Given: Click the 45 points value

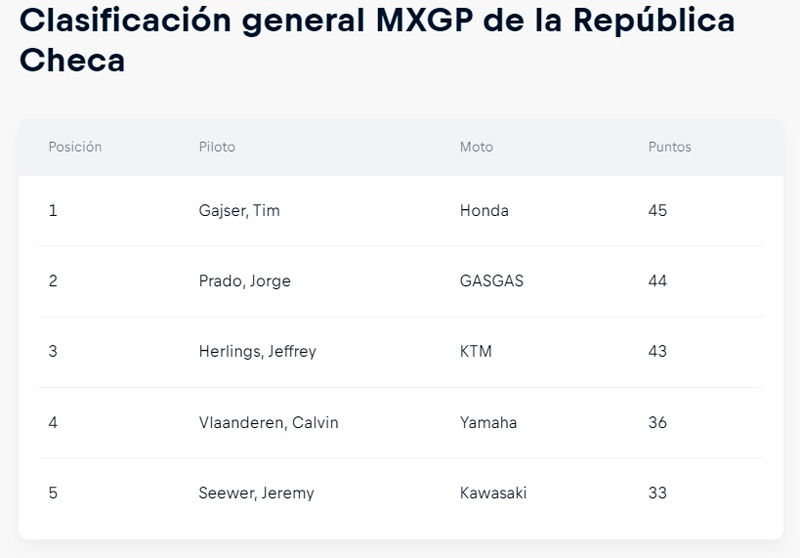Looking at the screenshot, I should click(x=658, y=211).
